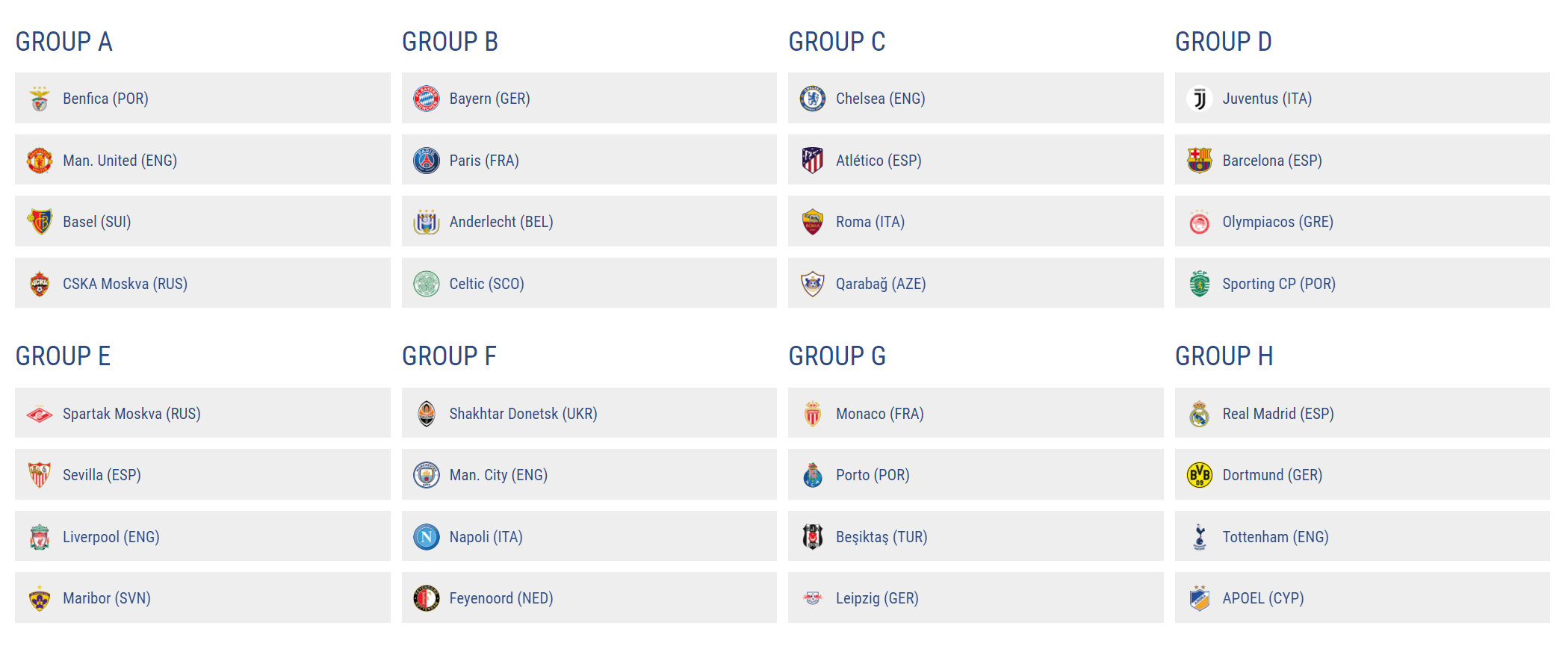Image resolution: width=1568 pixels, height=655 pixels.
Task: Click the Chelsea club badge icon
Action: 813,99
